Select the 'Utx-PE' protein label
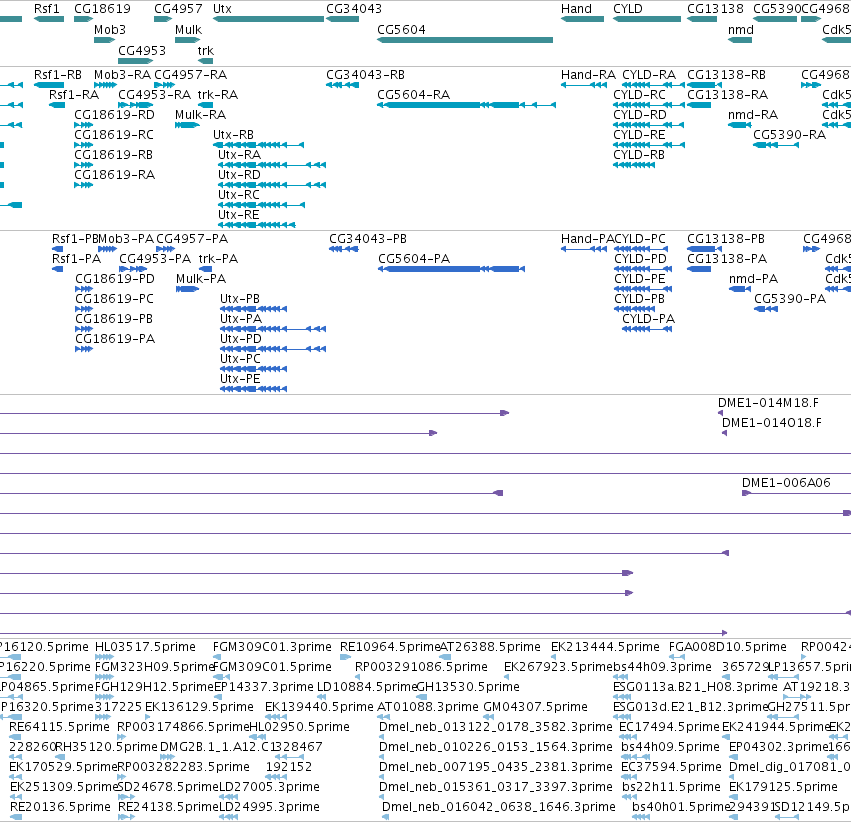Image resolution: width=851 pixels, height=822 pixels. [240, 379]
